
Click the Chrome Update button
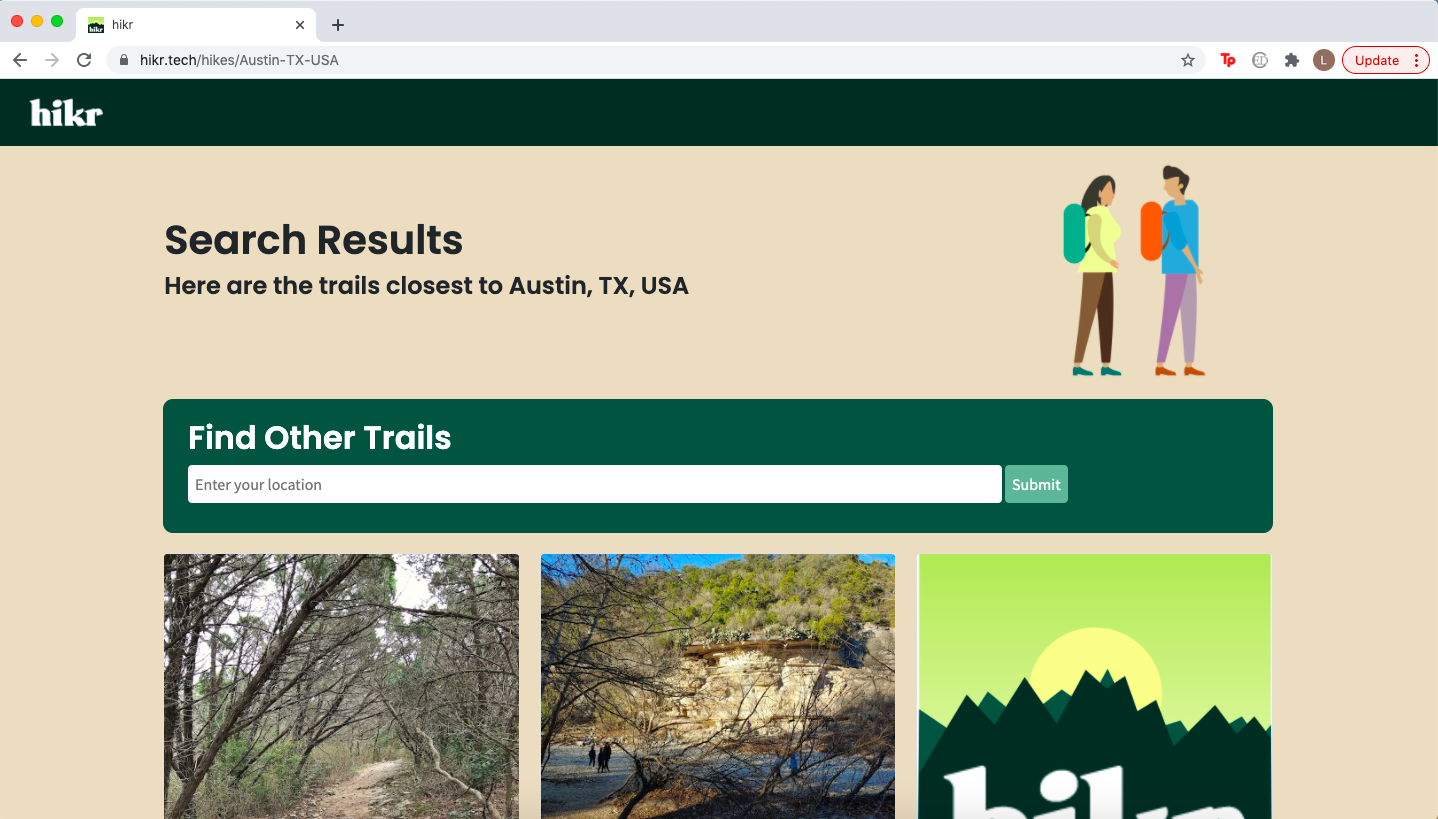coord(1385,60)
